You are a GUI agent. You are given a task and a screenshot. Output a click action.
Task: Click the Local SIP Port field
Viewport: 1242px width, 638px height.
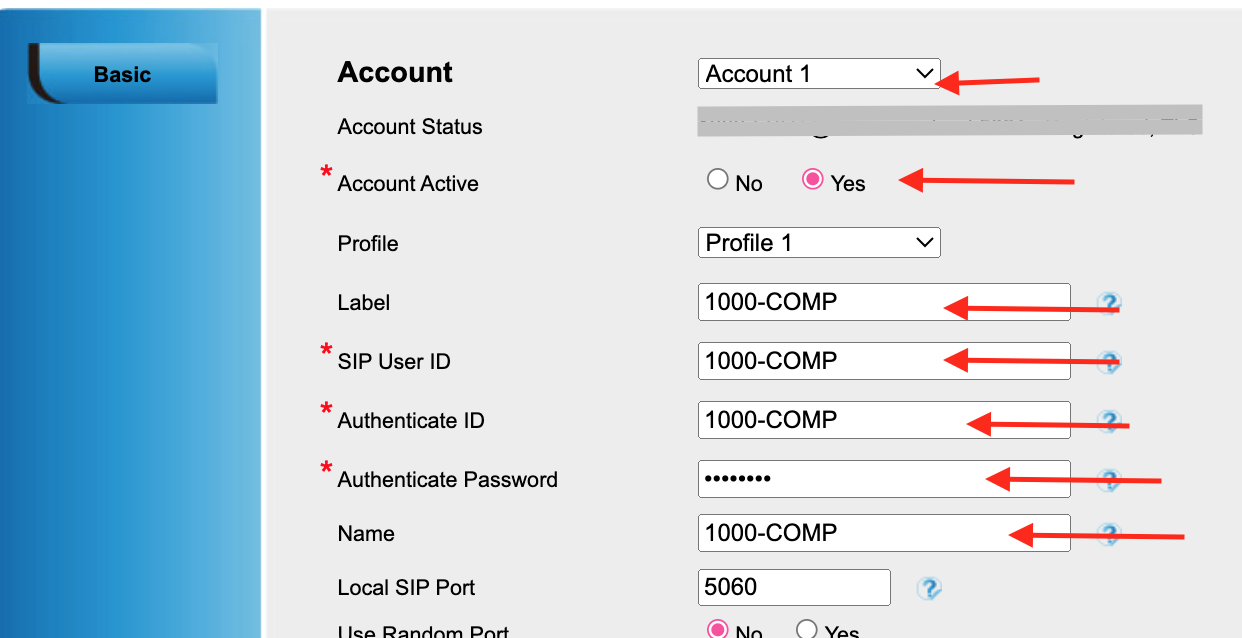click(793, 587)
